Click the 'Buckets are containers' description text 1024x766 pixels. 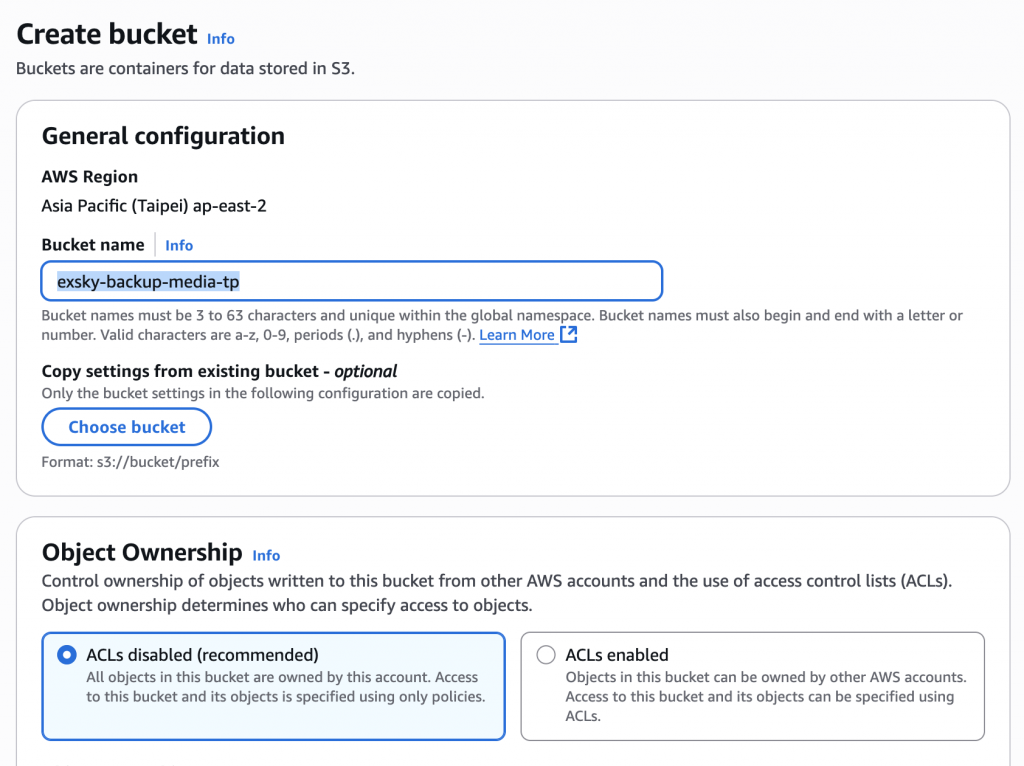pyautogui.click(x=185, y=70)
